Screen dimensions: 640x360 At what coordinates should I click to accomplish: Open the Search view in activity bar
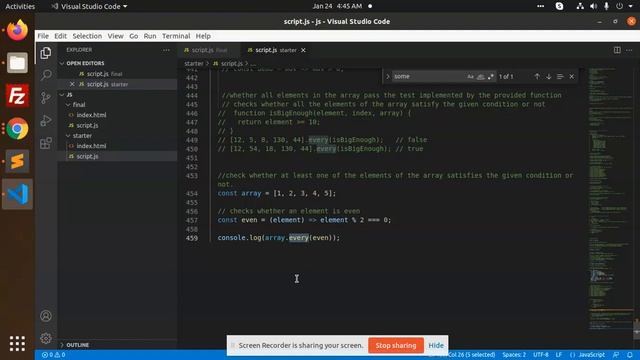click(x=46, y=75)
